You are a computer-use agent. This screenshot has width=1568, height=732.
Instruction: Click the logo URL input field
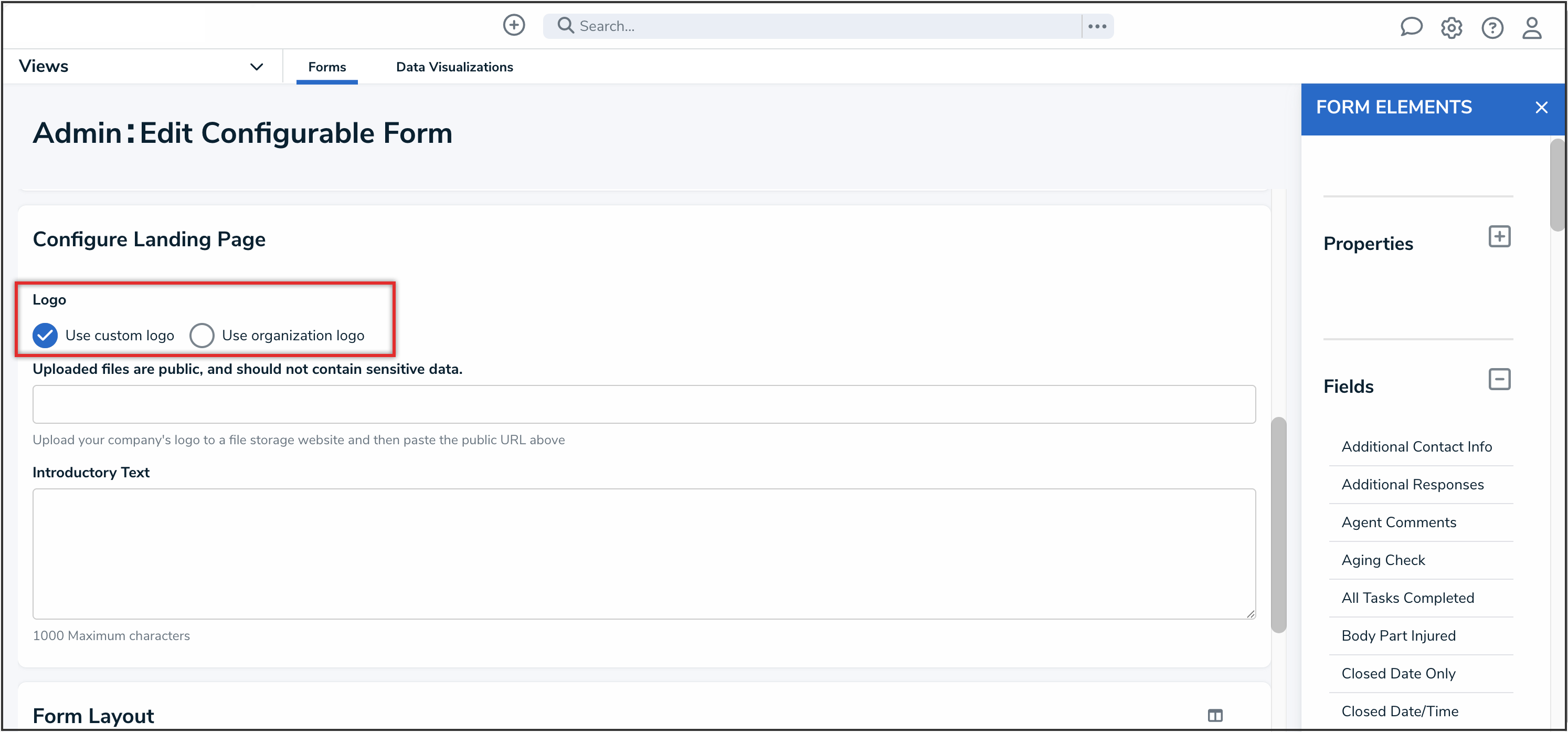[x=643, y=404]
